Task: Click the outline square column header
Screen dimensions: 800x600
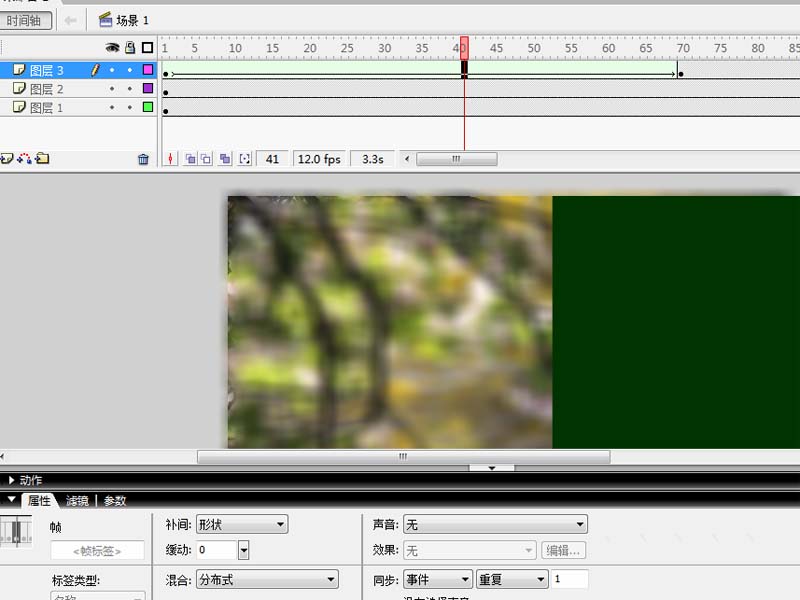Action: (147, 47)
